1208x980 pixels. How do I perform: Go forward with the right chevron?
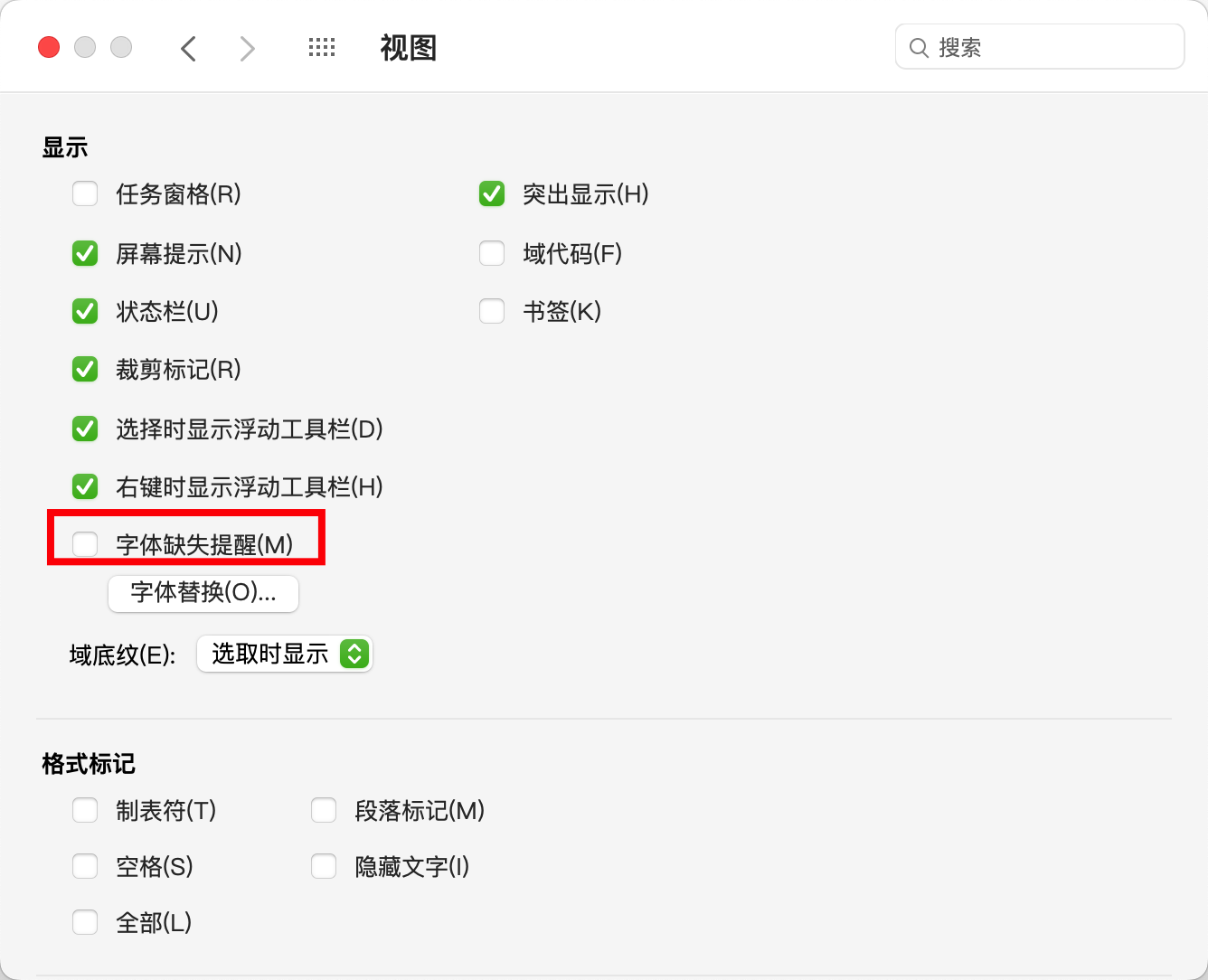click(247, 48)
